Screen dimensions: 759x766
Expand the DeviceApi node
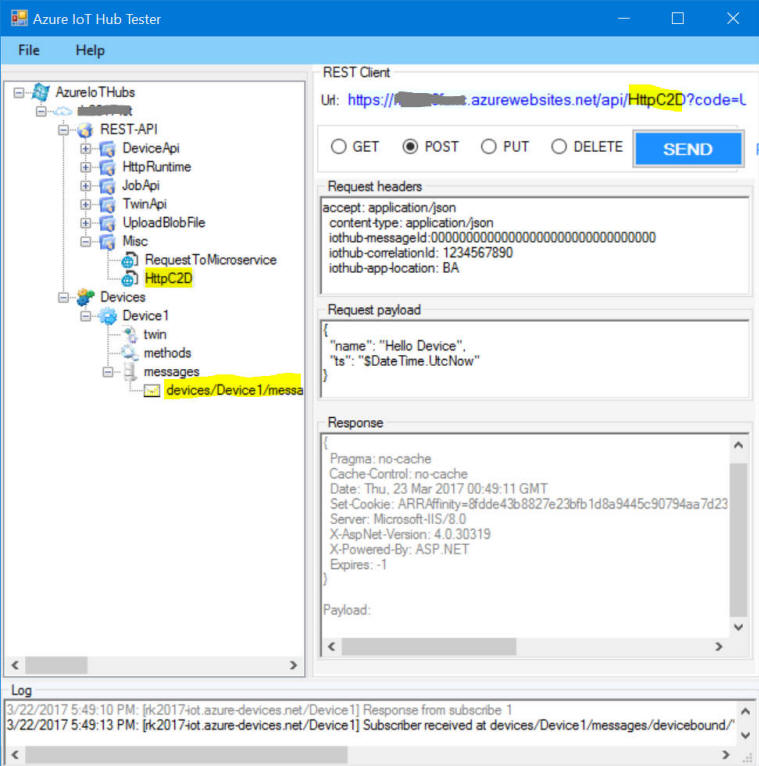tap(85, 148)
